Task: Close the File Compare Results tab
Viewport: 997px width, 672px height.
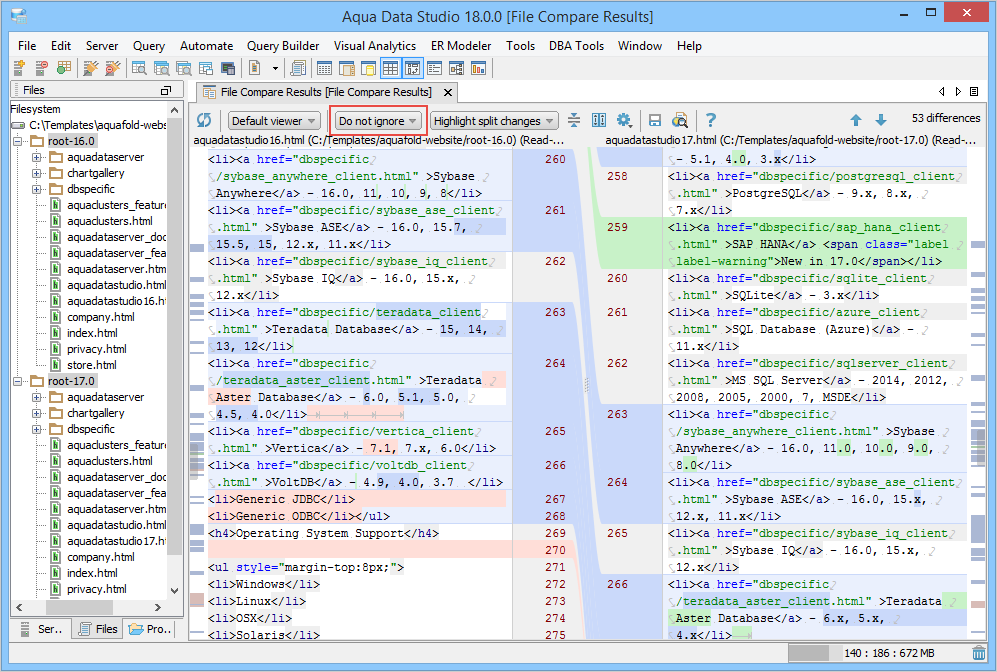Action: [448, 93]
